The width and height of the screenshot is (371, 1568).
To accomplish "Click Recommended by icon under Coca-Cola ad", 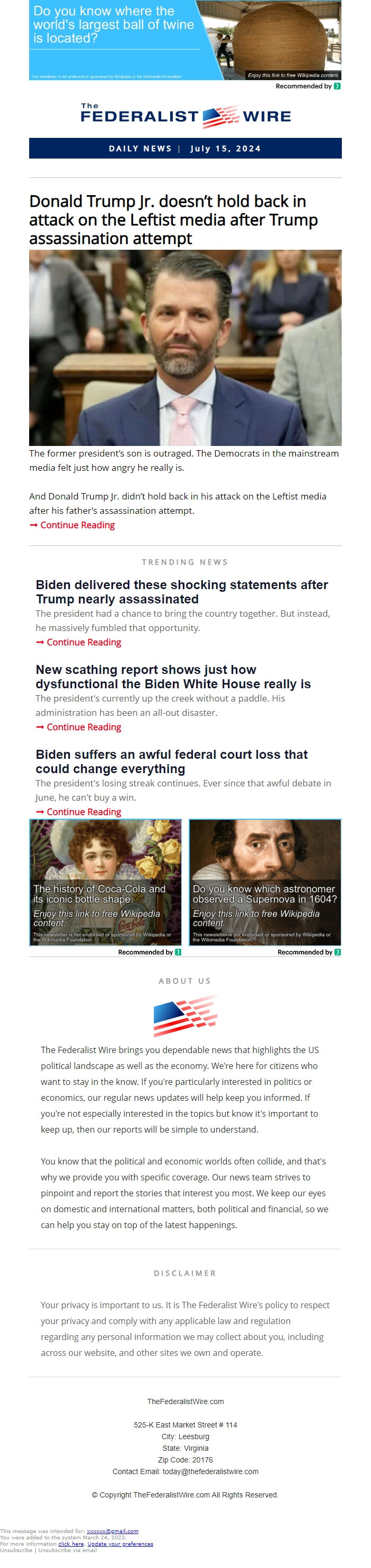I will pyautogui.click(x=178, y=952).
